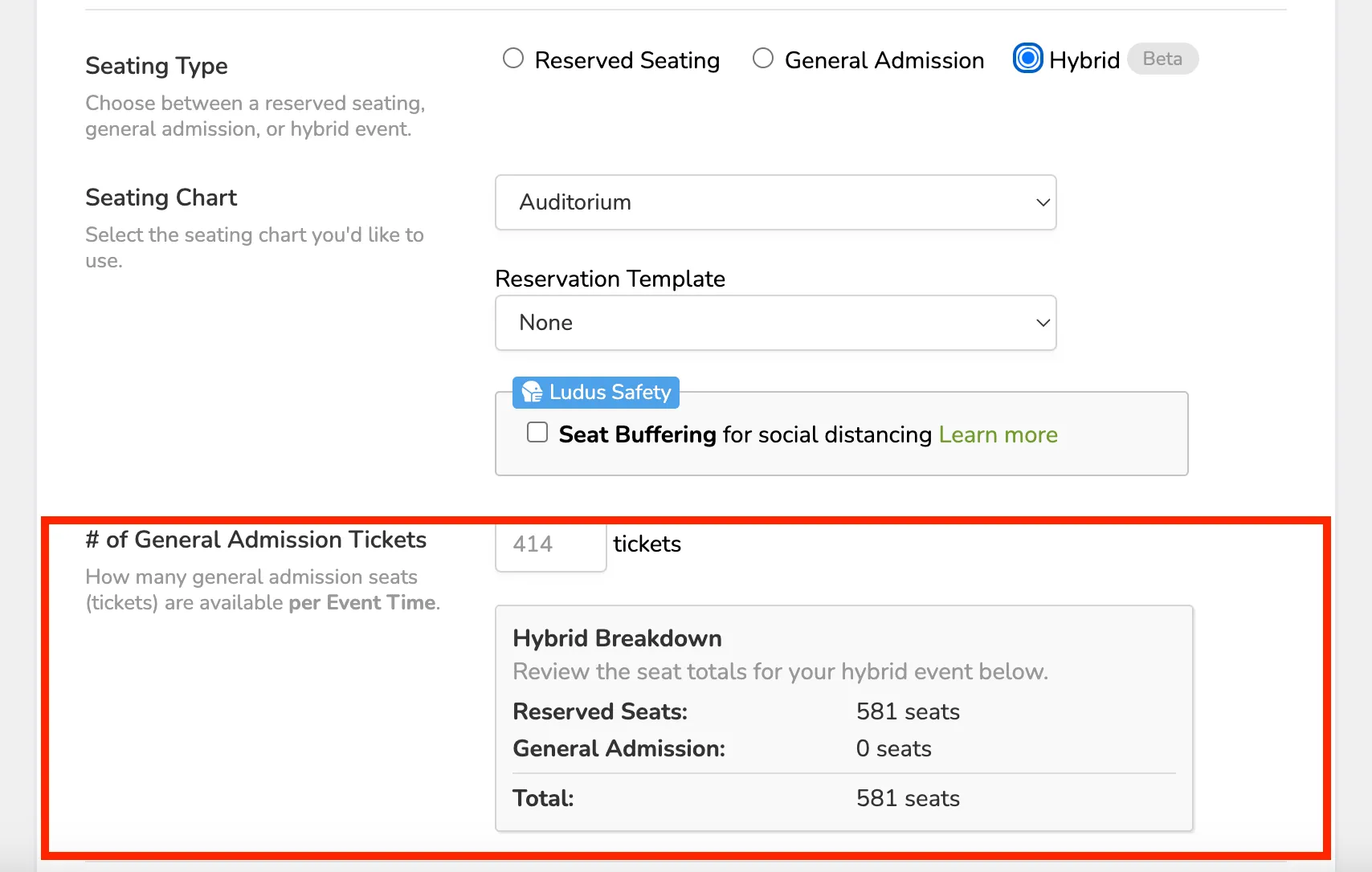Image resolution: width=1372 pixels, height=872 pixels.
Task: Expand the Reservation Template dropdown
Action: (x=775, y=323)
